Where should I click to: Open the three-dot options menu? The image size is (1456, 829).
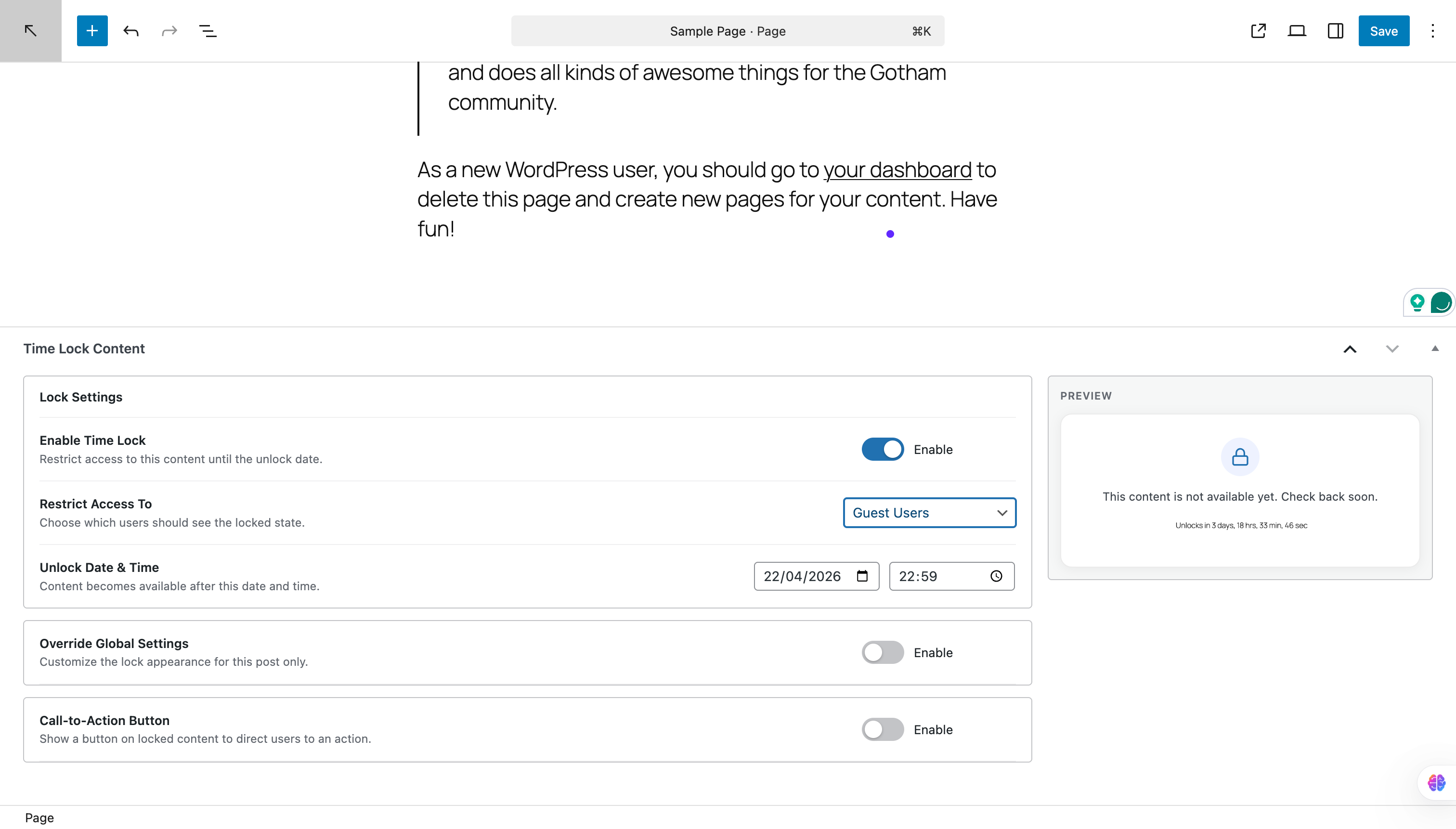[1433, 31]
